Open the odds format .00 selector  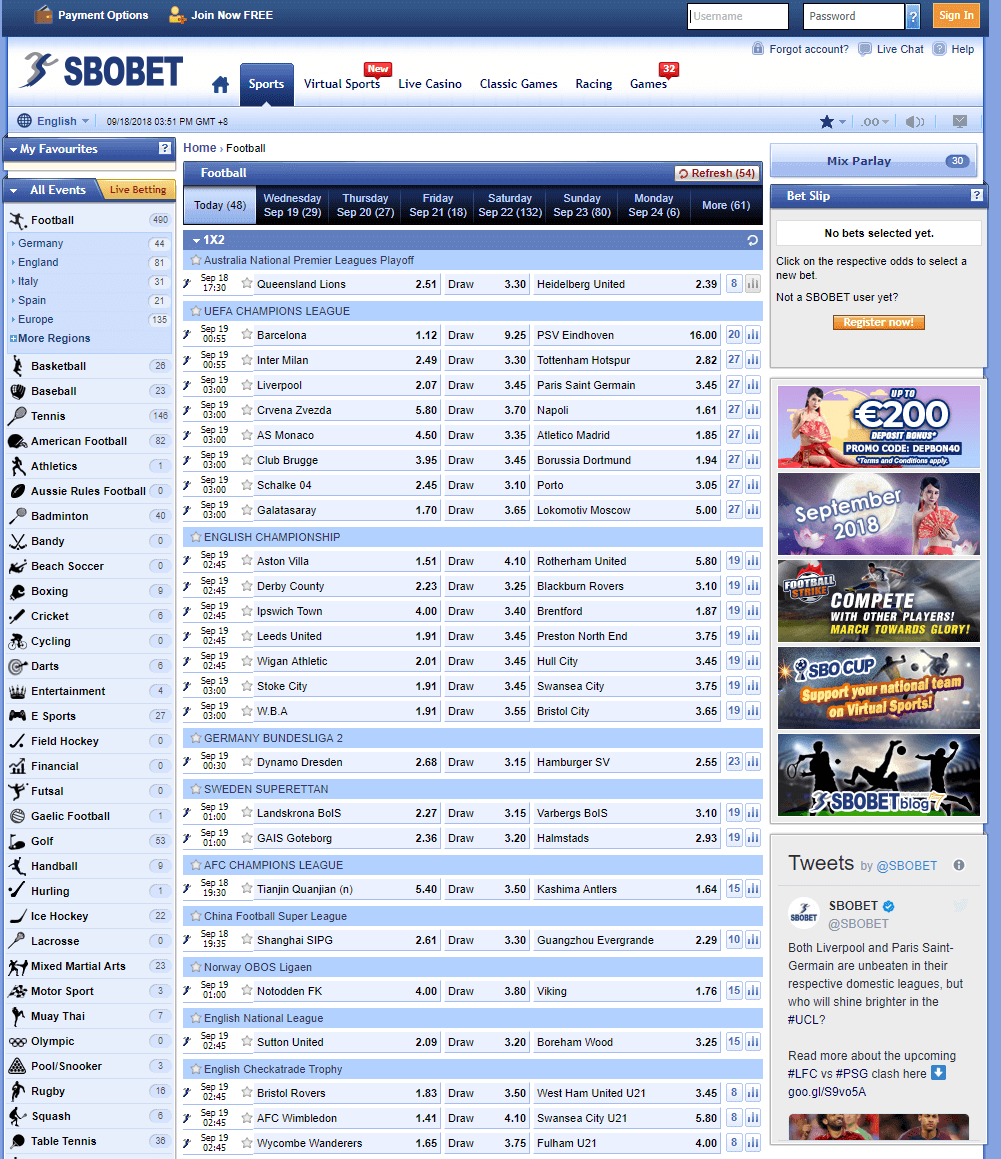click(873, 122)
